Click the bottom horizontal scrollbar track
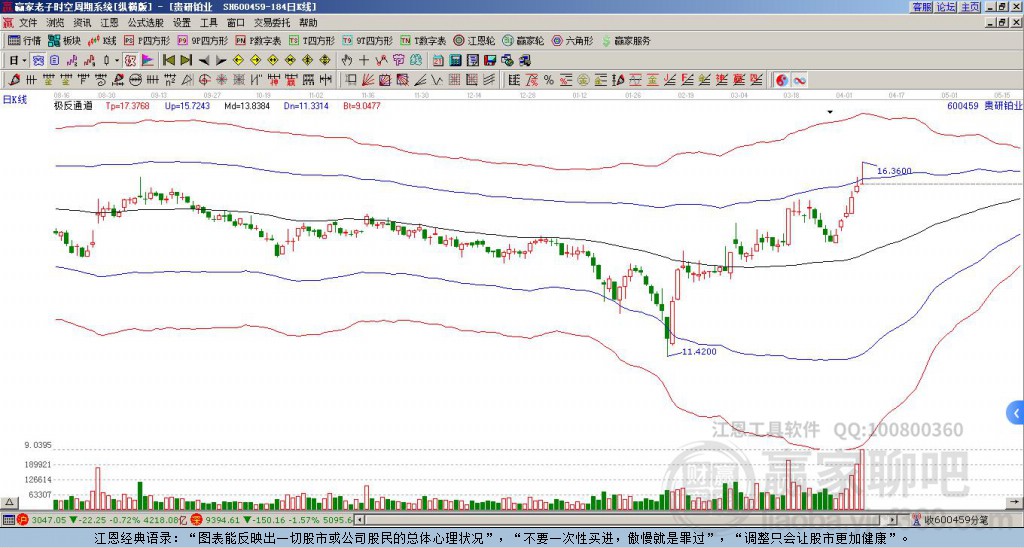 coord(624,520)
